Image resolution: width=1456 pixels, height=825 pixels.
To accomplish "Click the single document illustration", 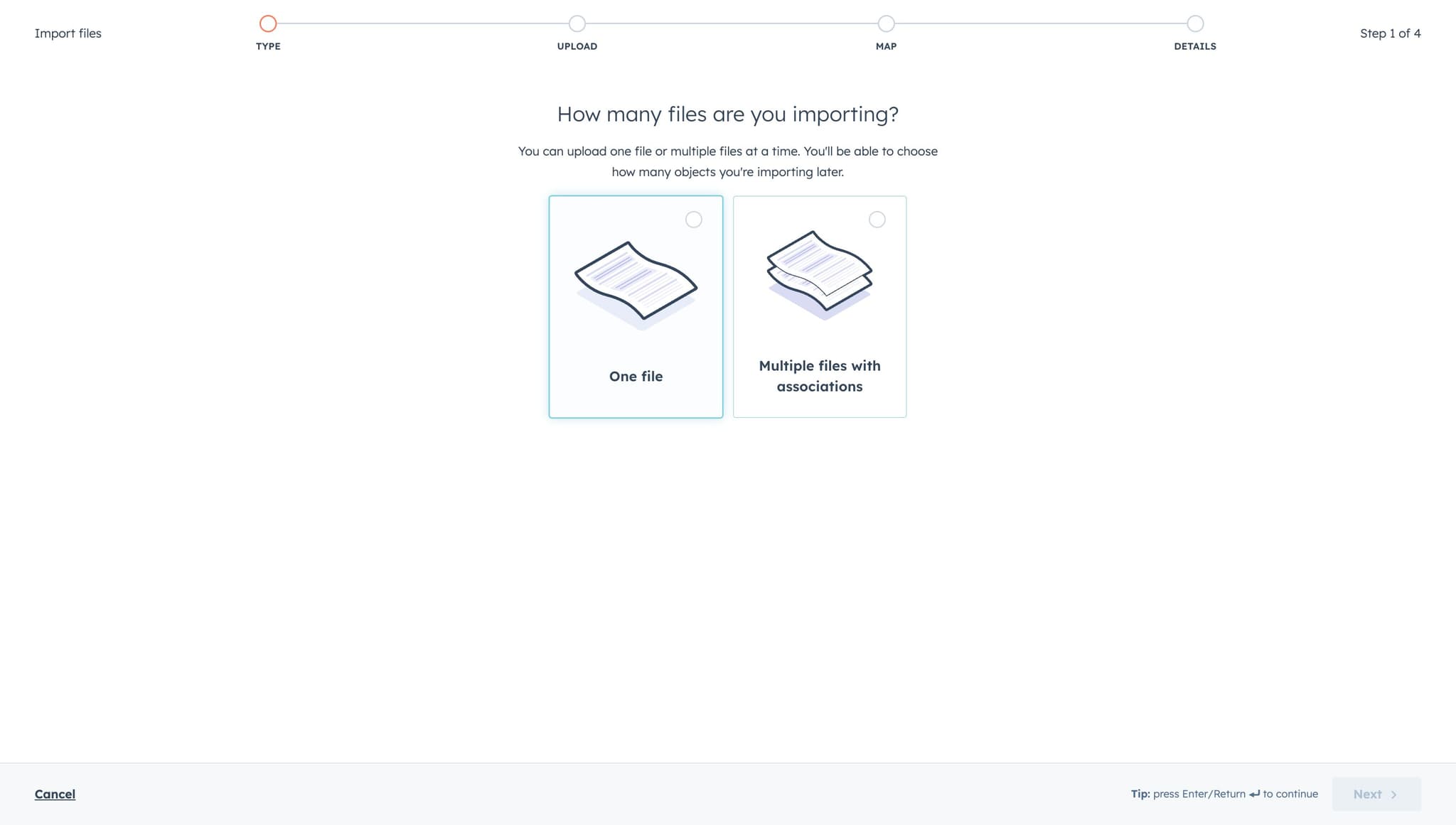I will click(x=635, y=281).
